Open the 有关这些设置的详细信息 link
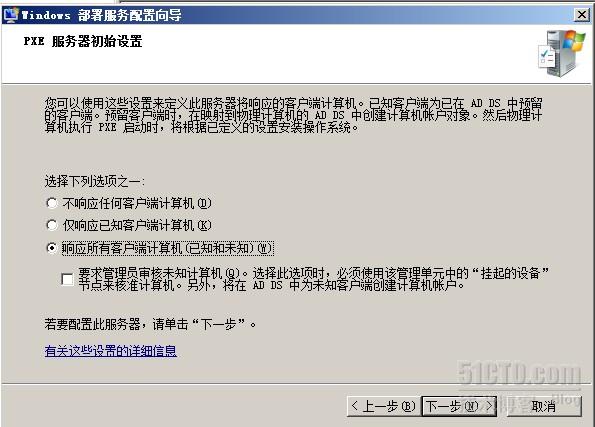Screen dimensions: 595x427 (110, 350)
